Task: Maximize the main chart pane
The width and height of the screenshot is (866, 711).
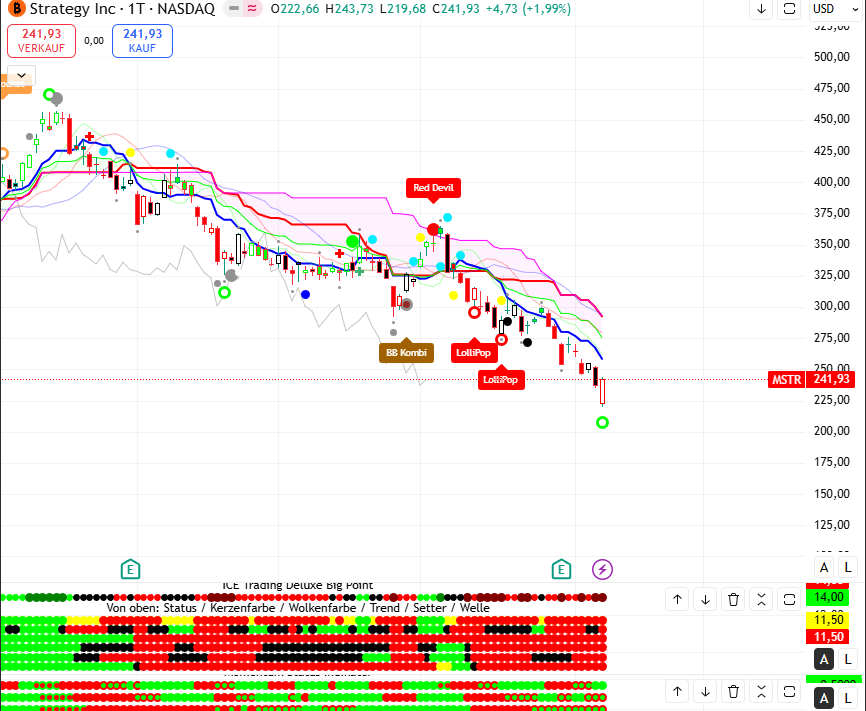Action: point(789,9)
